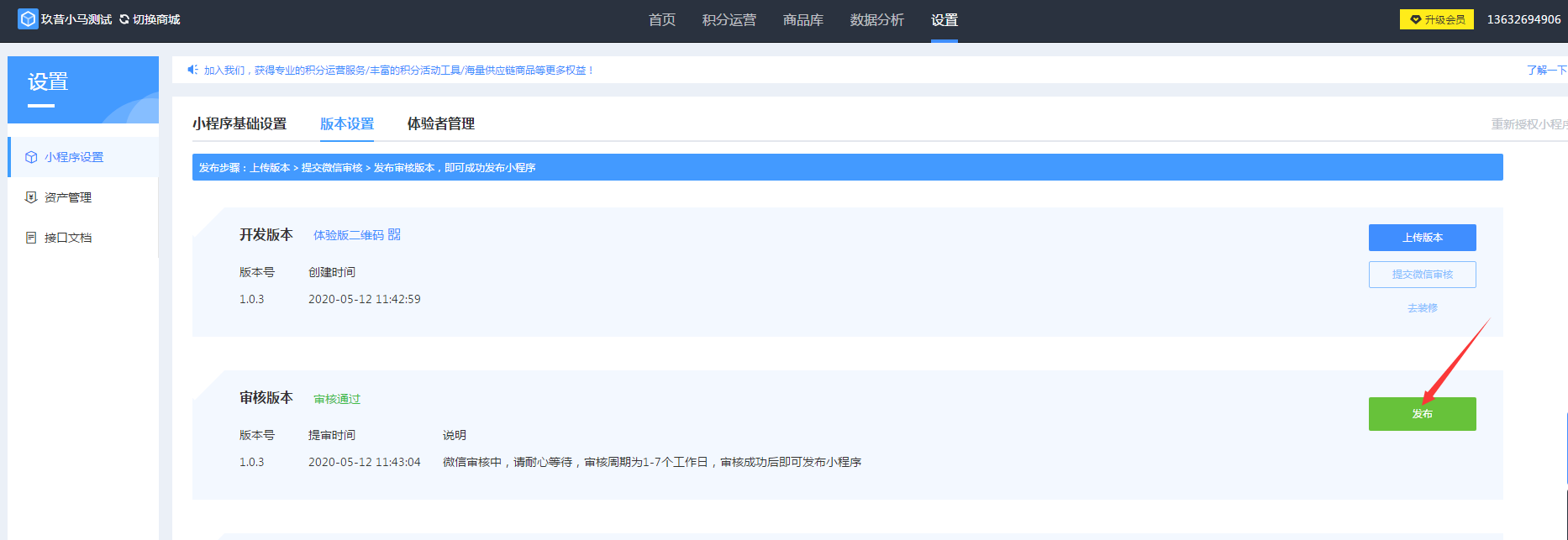The image size is (1568, 540).
Task: Open the 首页 navigation menu
Action: [x=662, y=20]
